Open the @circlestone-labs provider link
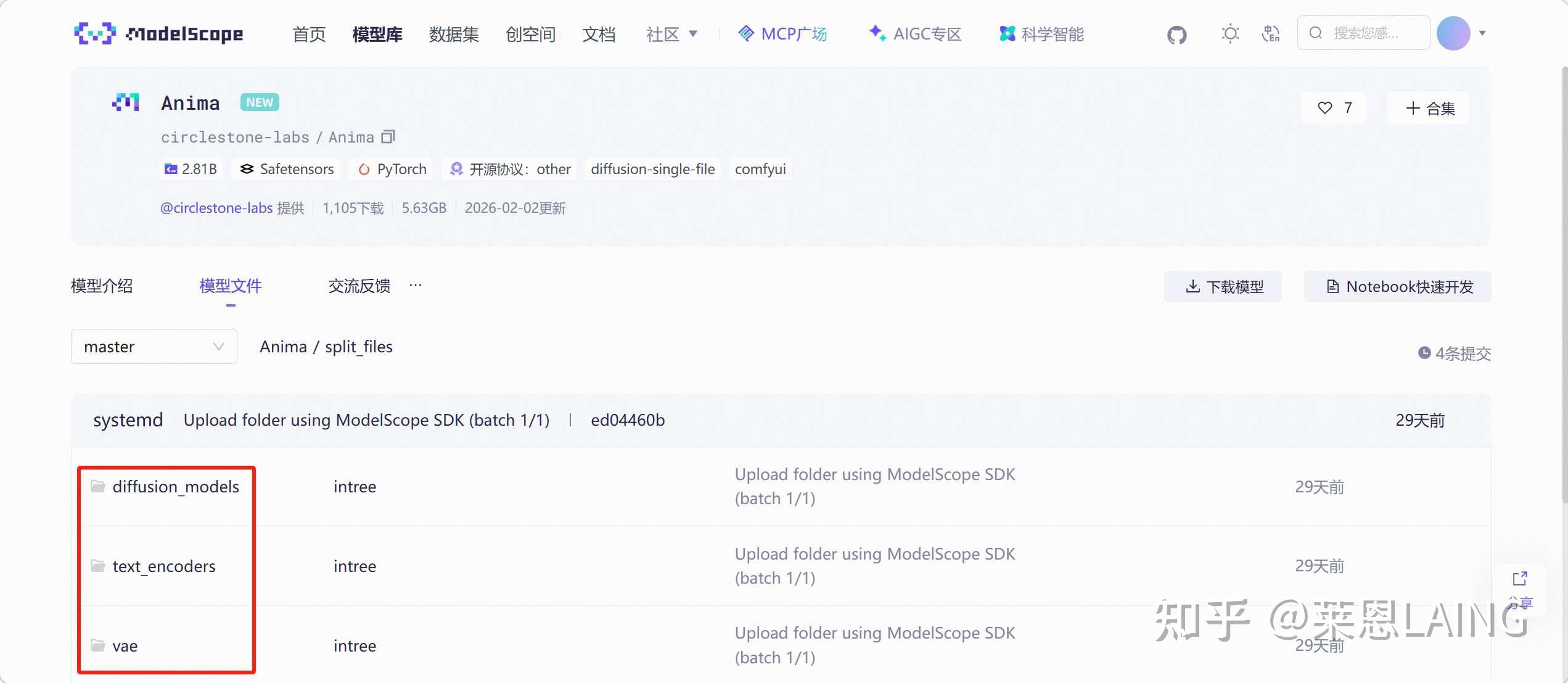Viewport: 1568px width, 683px height. click(x=216, y=208)
